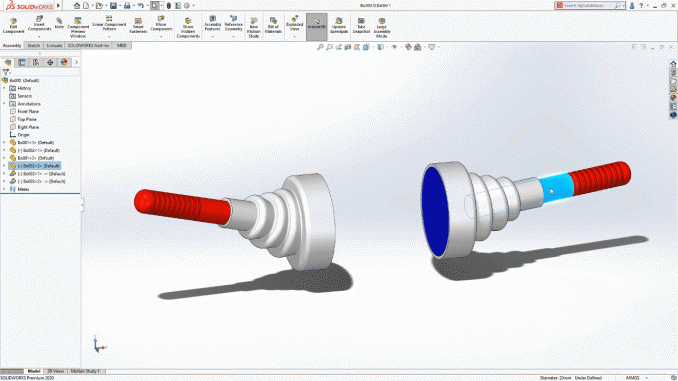Viewport: 678px width, 381px height.
Task: Open the Reference Geometry tool
Action: click(x=233, y=24)
